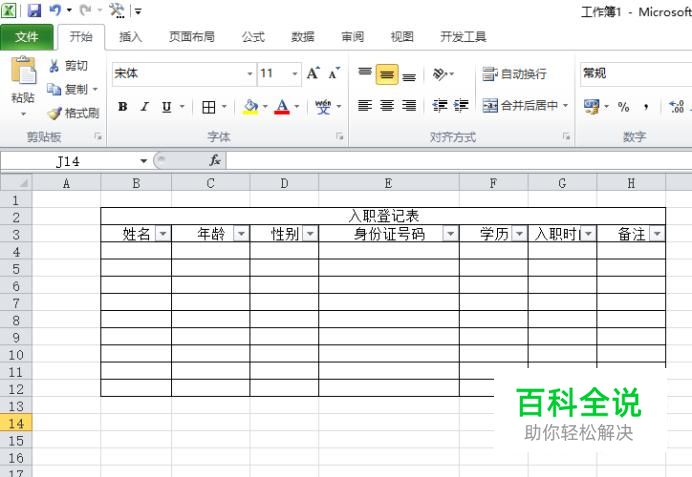Open 学历 column filter dropdown
This screenshot has width=692, height=477.
tap(519, 233)
